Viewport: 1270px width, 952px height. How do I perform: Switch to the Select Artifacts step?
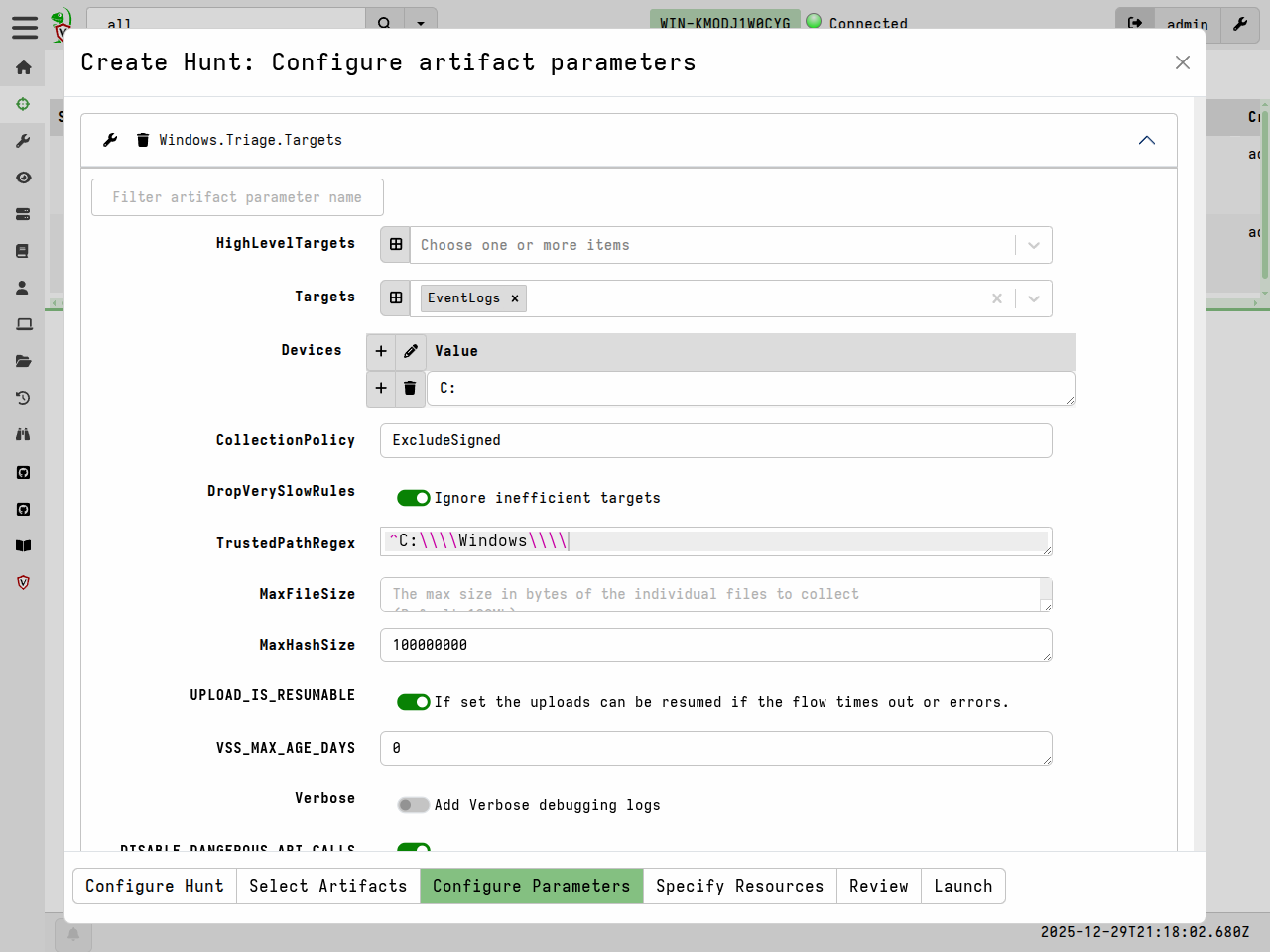[x=327, y=886]
